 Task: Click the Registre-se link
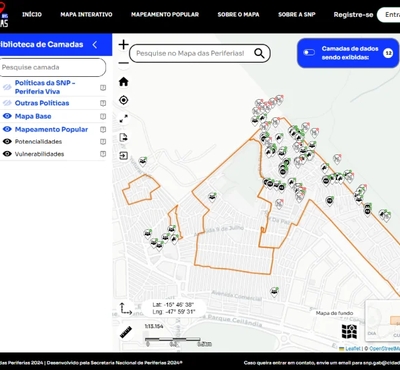353,15
